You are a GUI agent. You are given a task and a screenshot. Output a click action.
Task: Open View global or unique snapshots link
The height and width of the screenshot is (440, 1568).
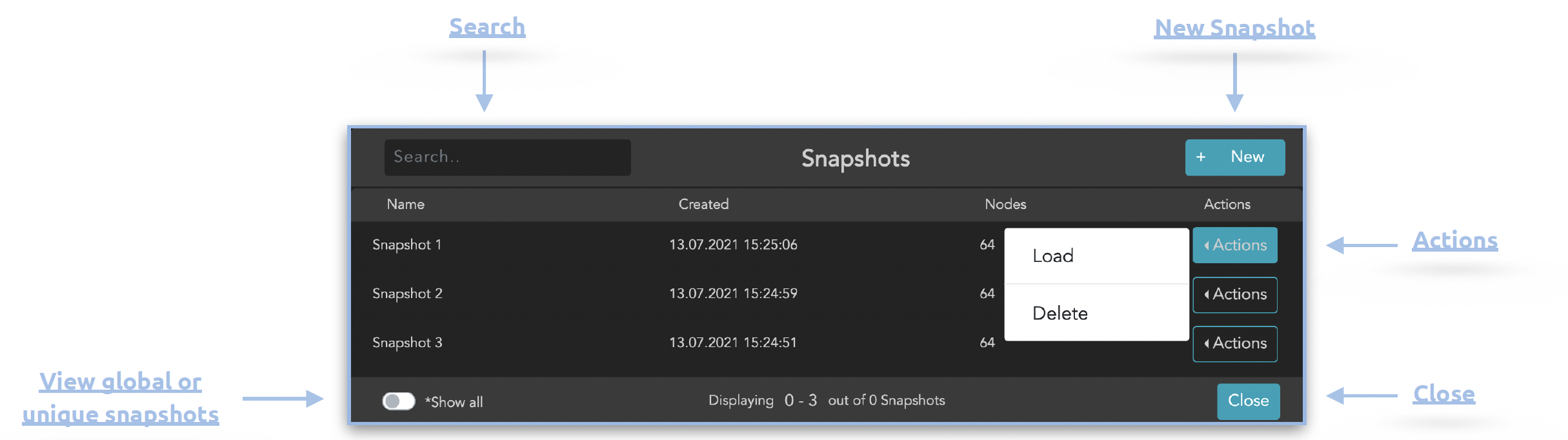point(121,397)
